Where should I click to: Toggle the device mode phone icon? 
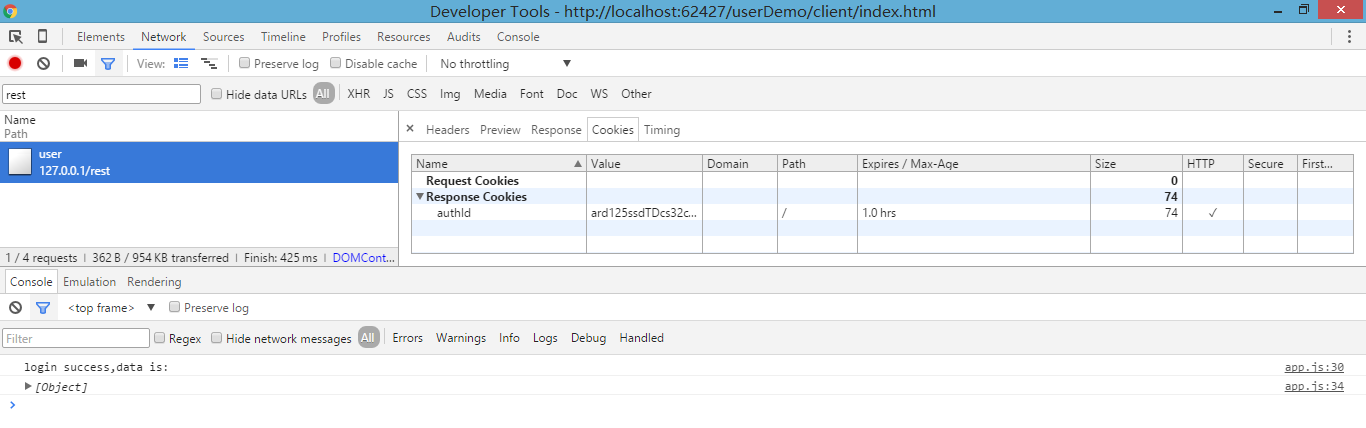42,37
